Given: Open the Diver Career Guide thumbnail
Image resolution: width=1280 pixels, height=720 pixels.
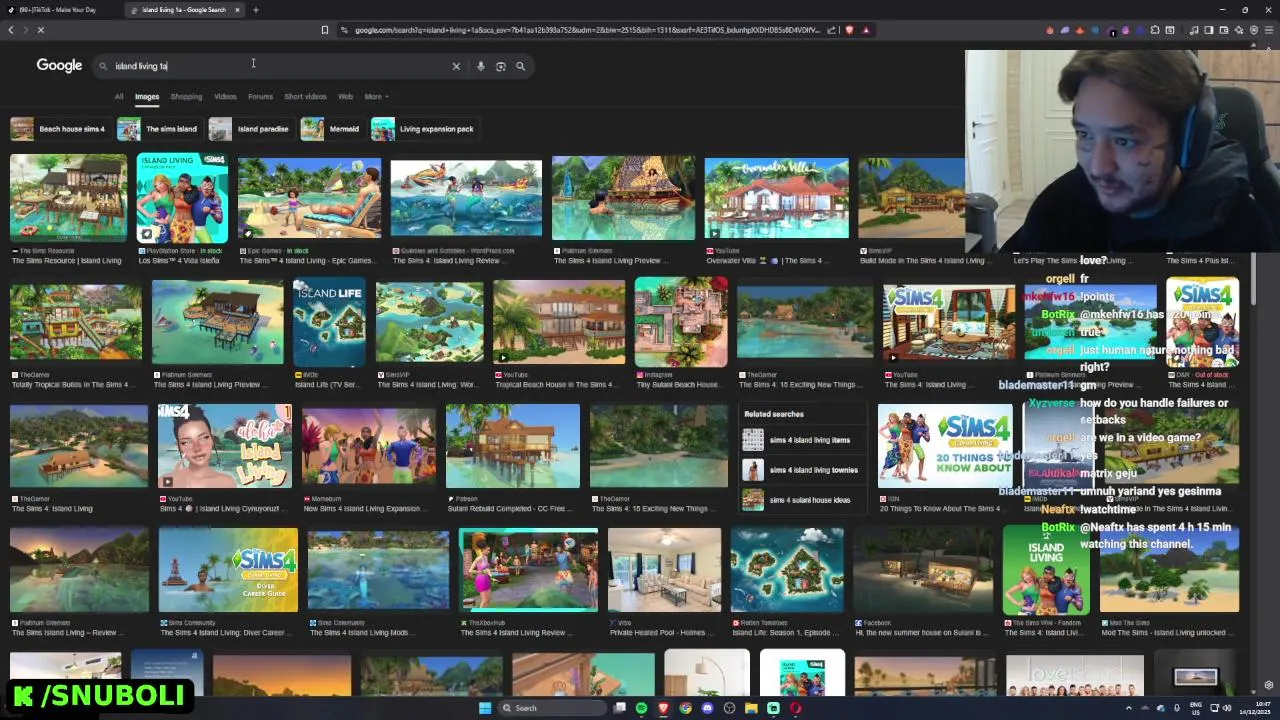Looking at the screenshot, I should click(x=228, y=570).
